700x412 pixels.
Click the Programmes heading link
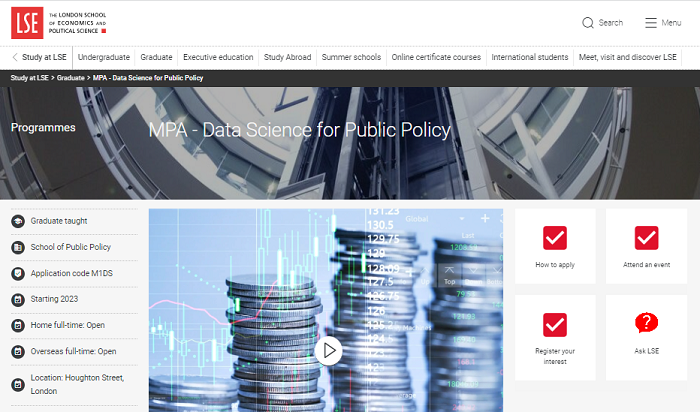(x=43, y=128)
